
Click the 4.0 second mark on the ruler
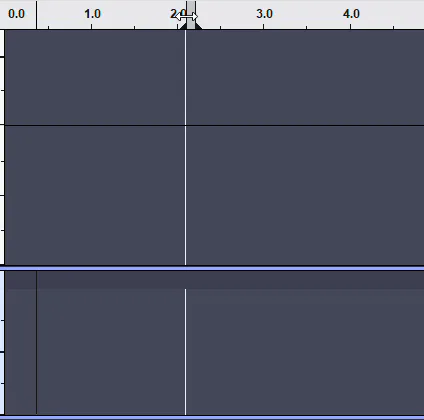coord(351,14)
